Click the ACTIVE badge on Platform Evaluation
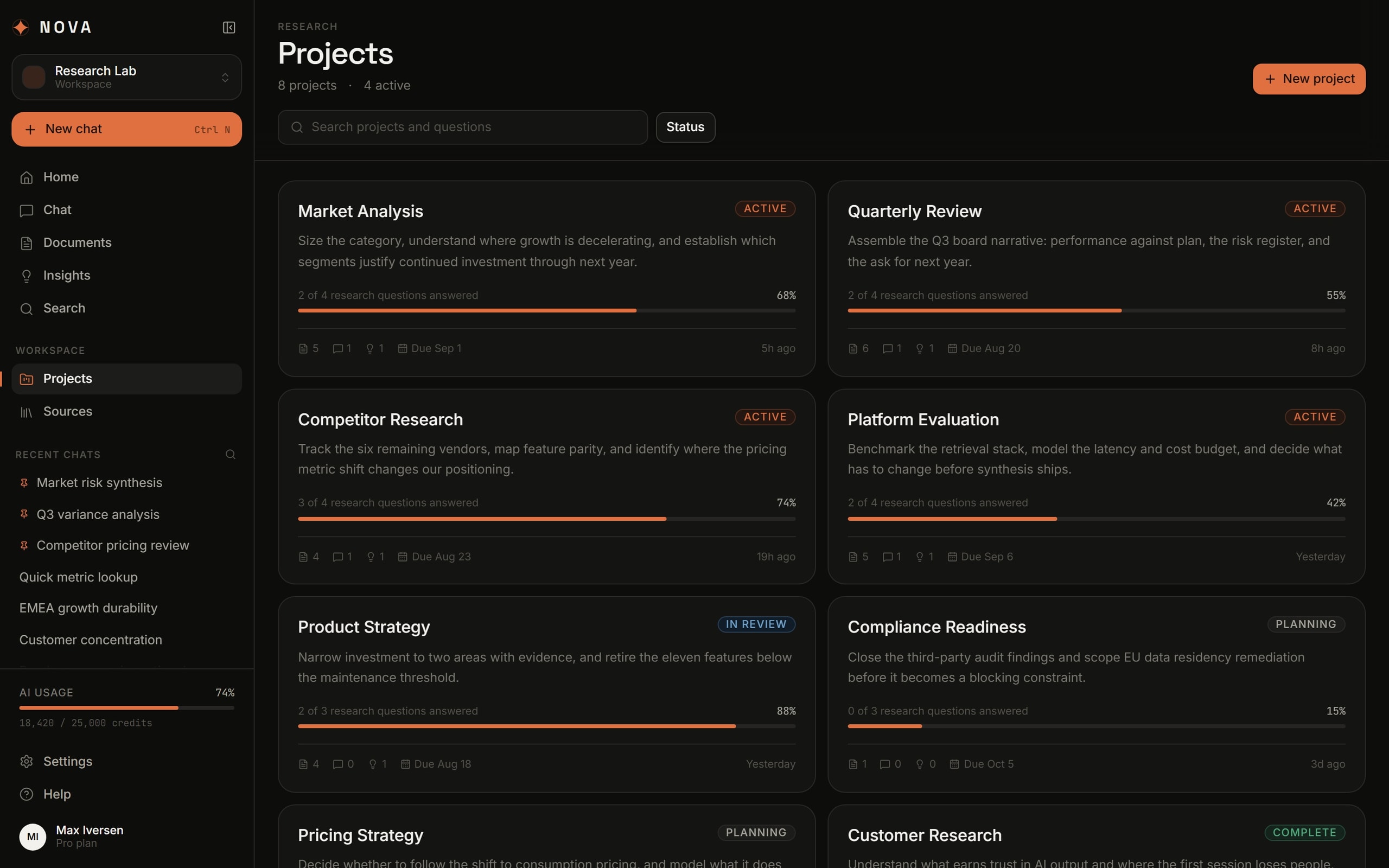The width and height of the screenshot is (1389, 868). coord(1315,417)
